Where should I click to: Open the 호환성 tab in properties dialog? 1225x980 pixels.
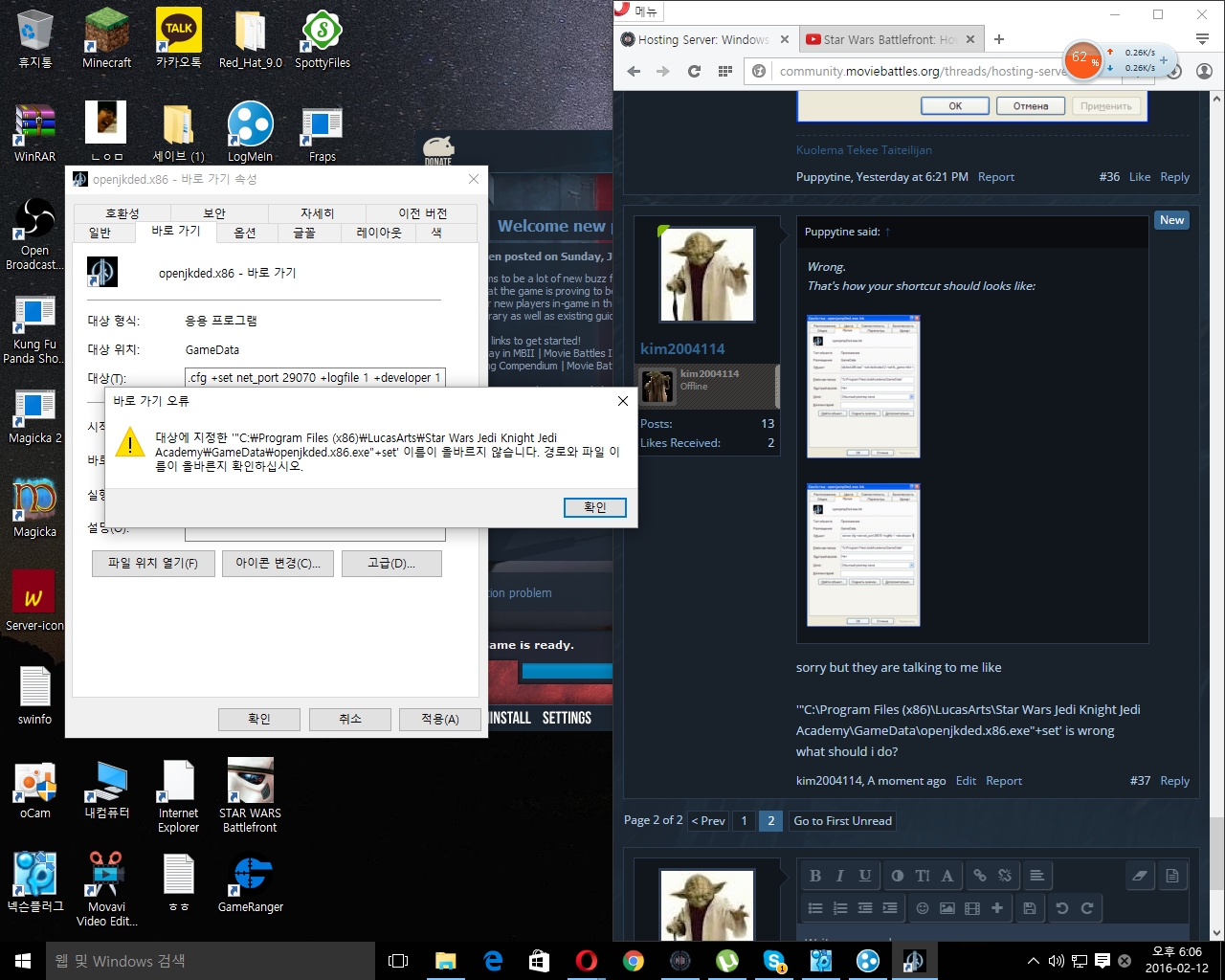coord(122,213)
